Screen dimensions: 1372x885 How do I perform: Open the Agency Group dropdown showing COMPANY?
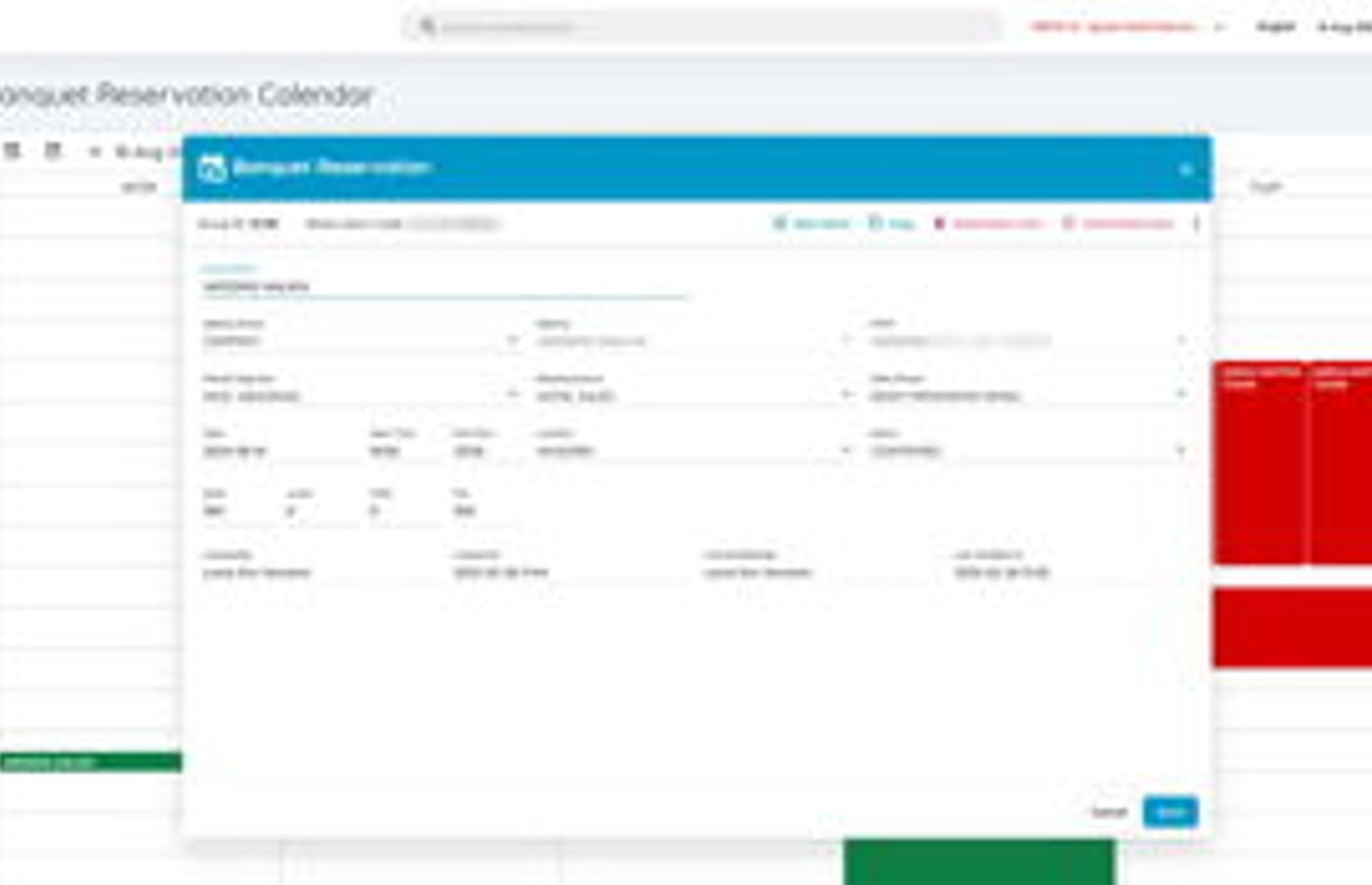(361, 340)
